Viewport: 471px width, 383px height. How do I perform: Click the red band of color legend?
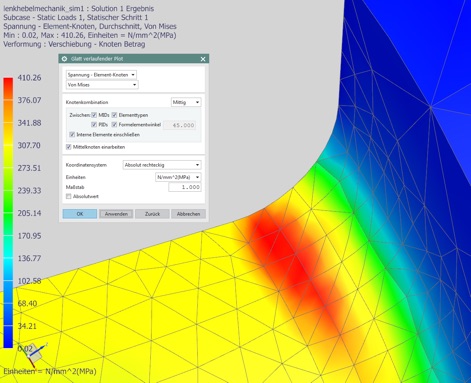[x=8, y=87]
